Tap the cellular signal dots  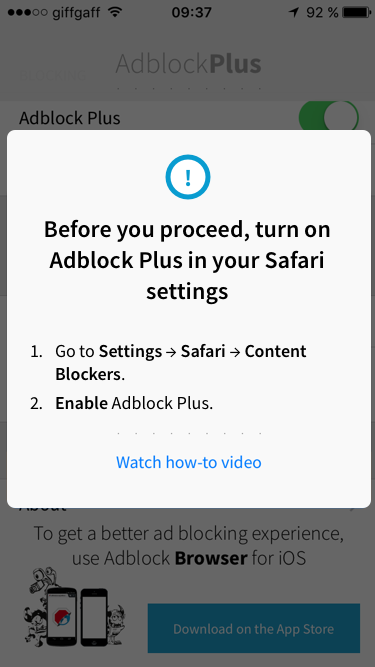click(27, 12)
